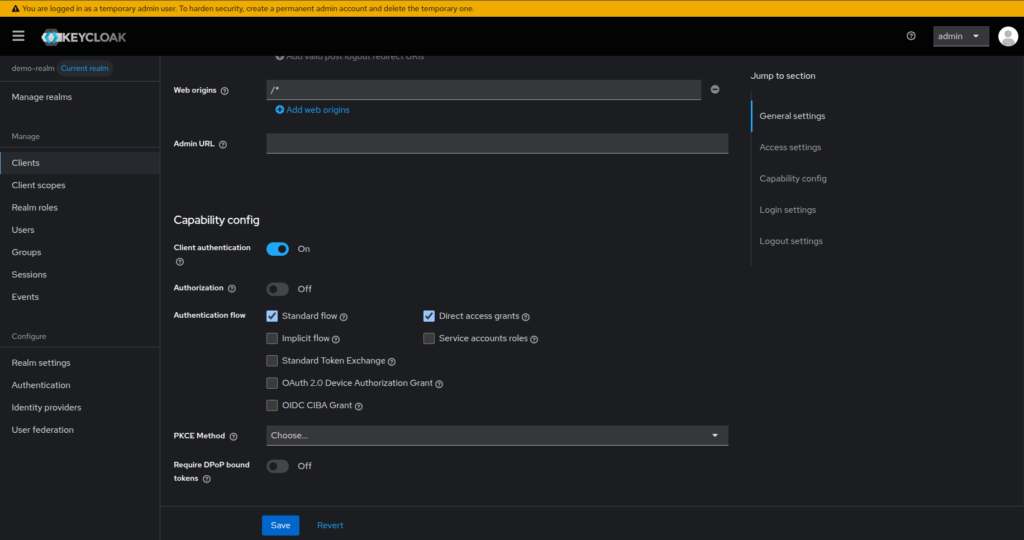Click the Revert button
This screenshot has height=540, width=1024.
(330, 525)
